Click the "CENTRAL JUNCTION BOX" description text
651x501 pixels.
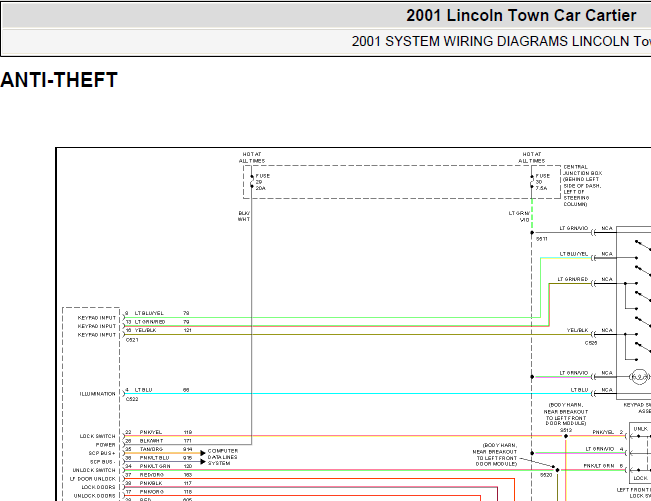[x=582, y=186]
